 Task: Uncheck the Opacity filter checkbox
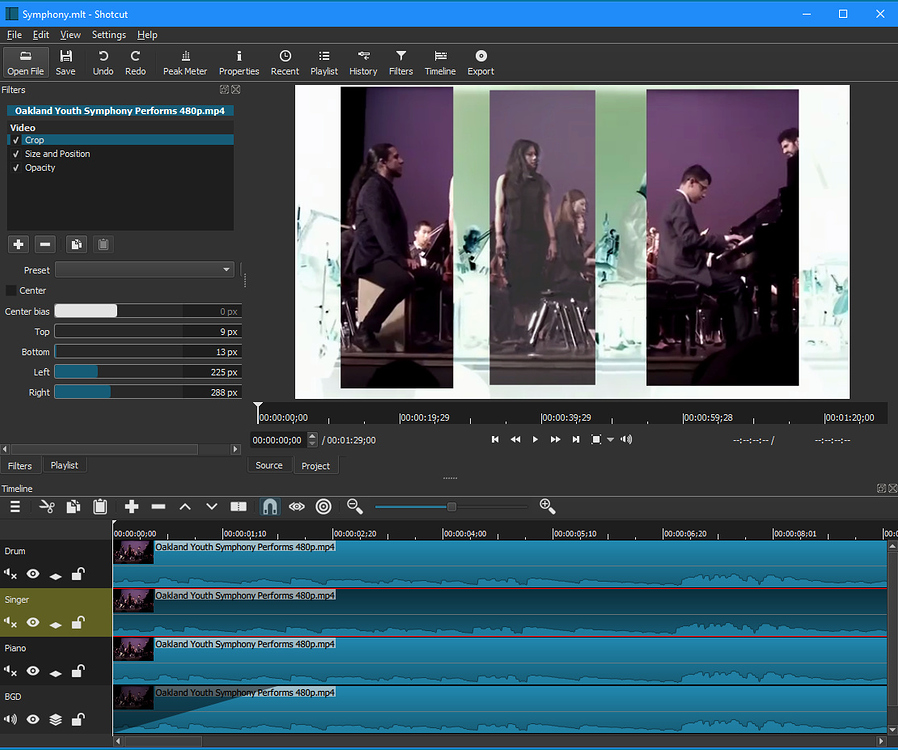(x=16, y=168)
